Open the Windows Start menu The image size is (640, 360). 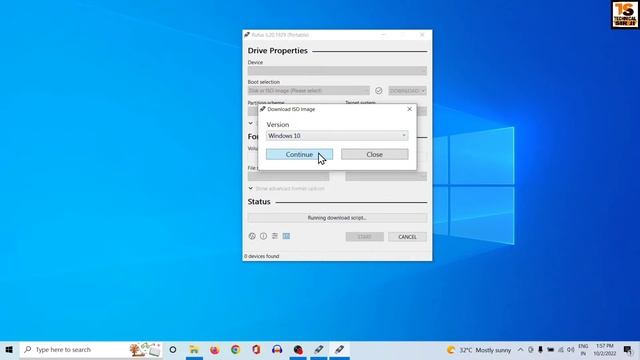9,350
